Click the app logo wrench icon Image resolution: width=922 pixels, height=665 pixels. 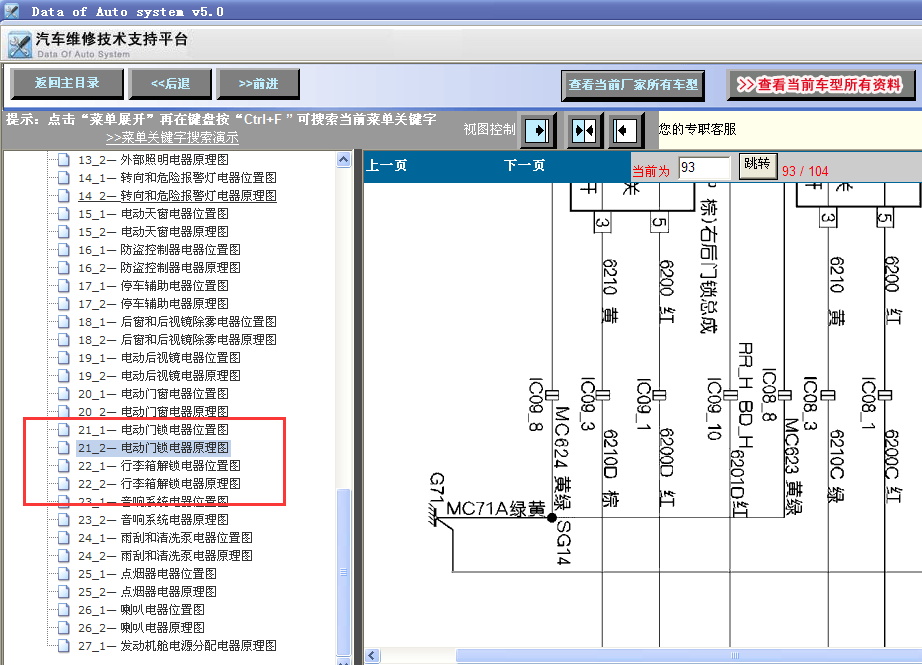coord(19,45)
